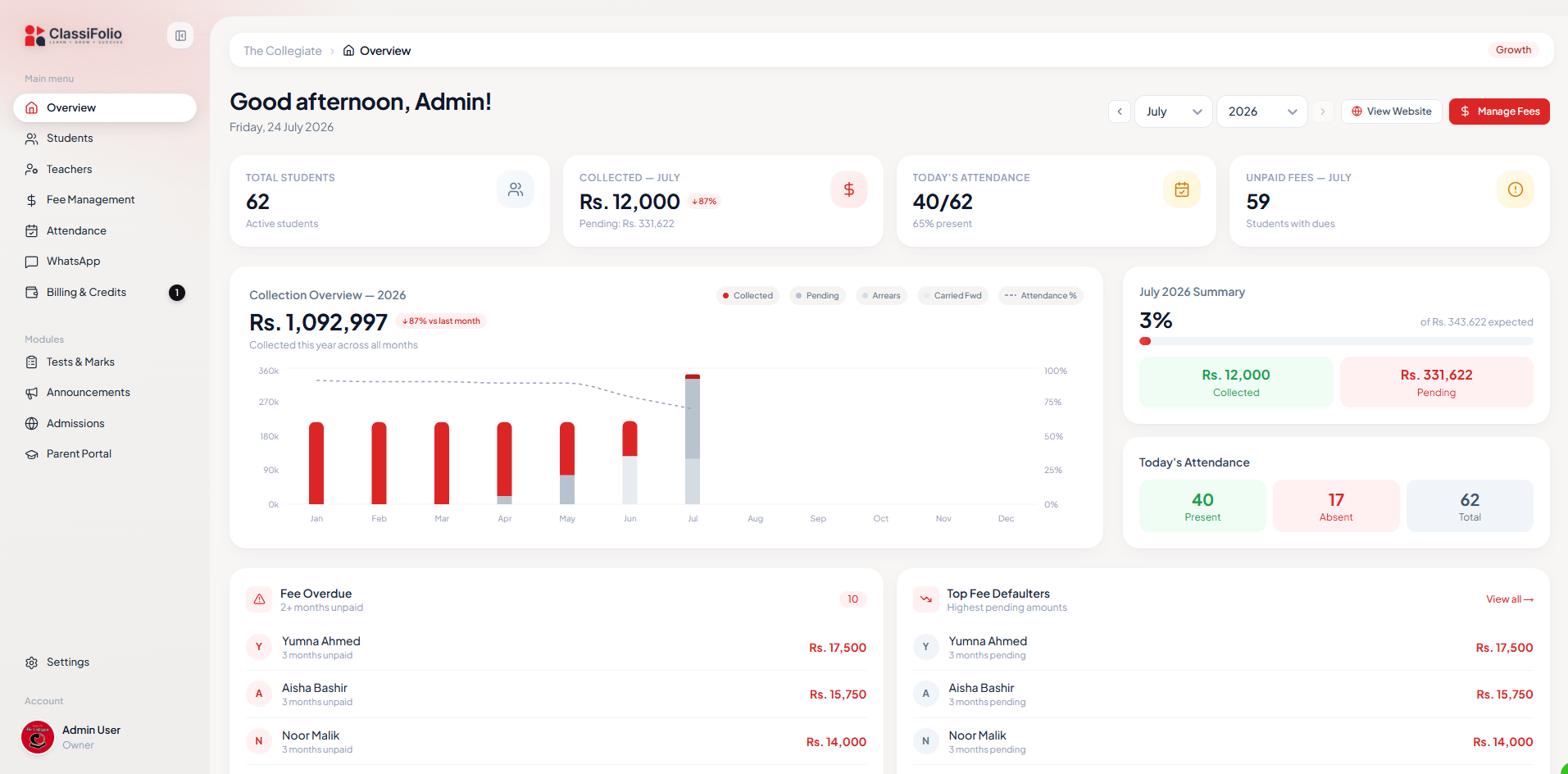The image size is (1568, 774).
Task: Click the Total Students people icon
Action: (x=516, y=189)
